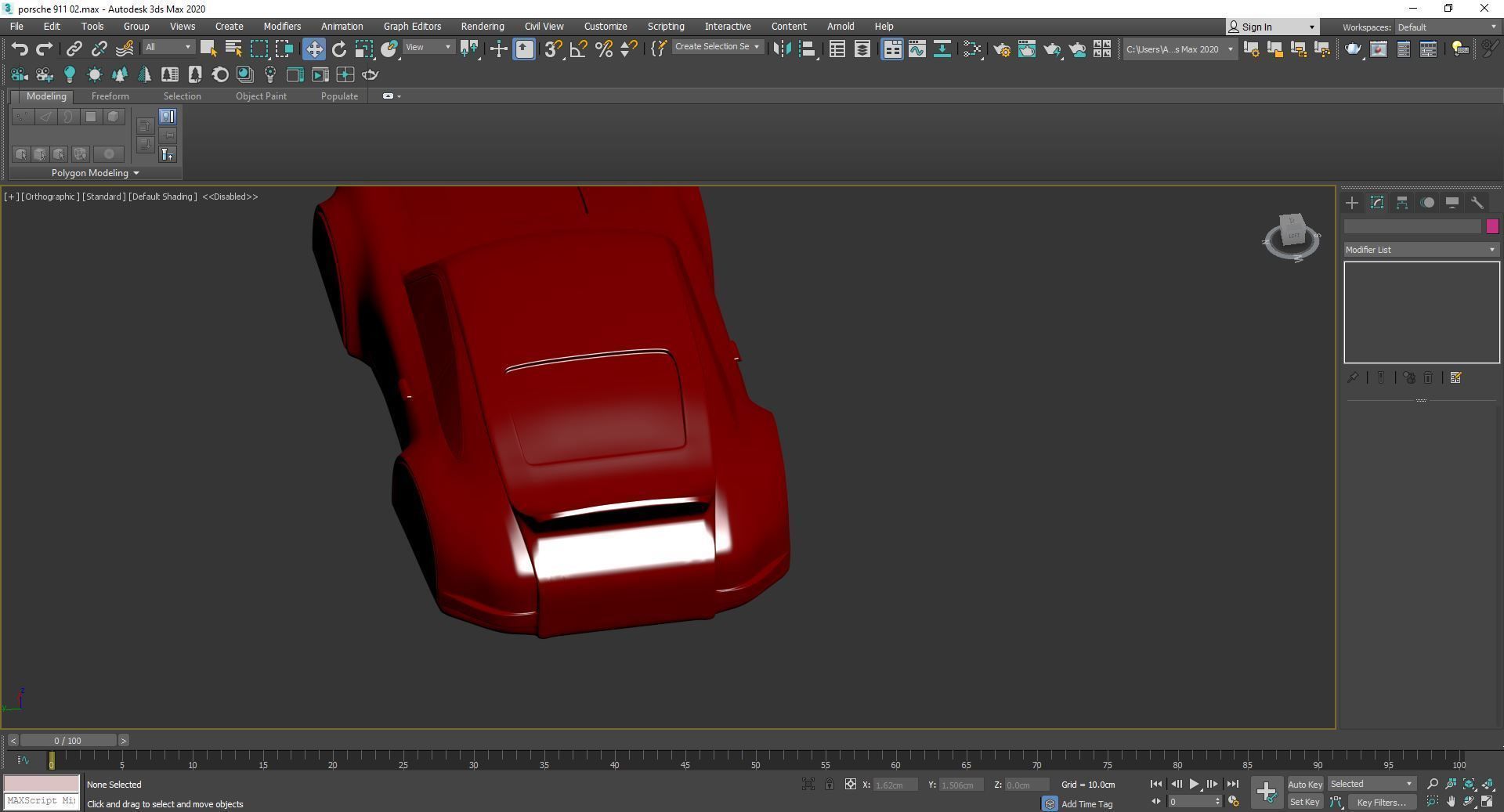Toggle Window/Crossing selection mode
Viewport: 1504px width, 812px height.
pos(284,49)
